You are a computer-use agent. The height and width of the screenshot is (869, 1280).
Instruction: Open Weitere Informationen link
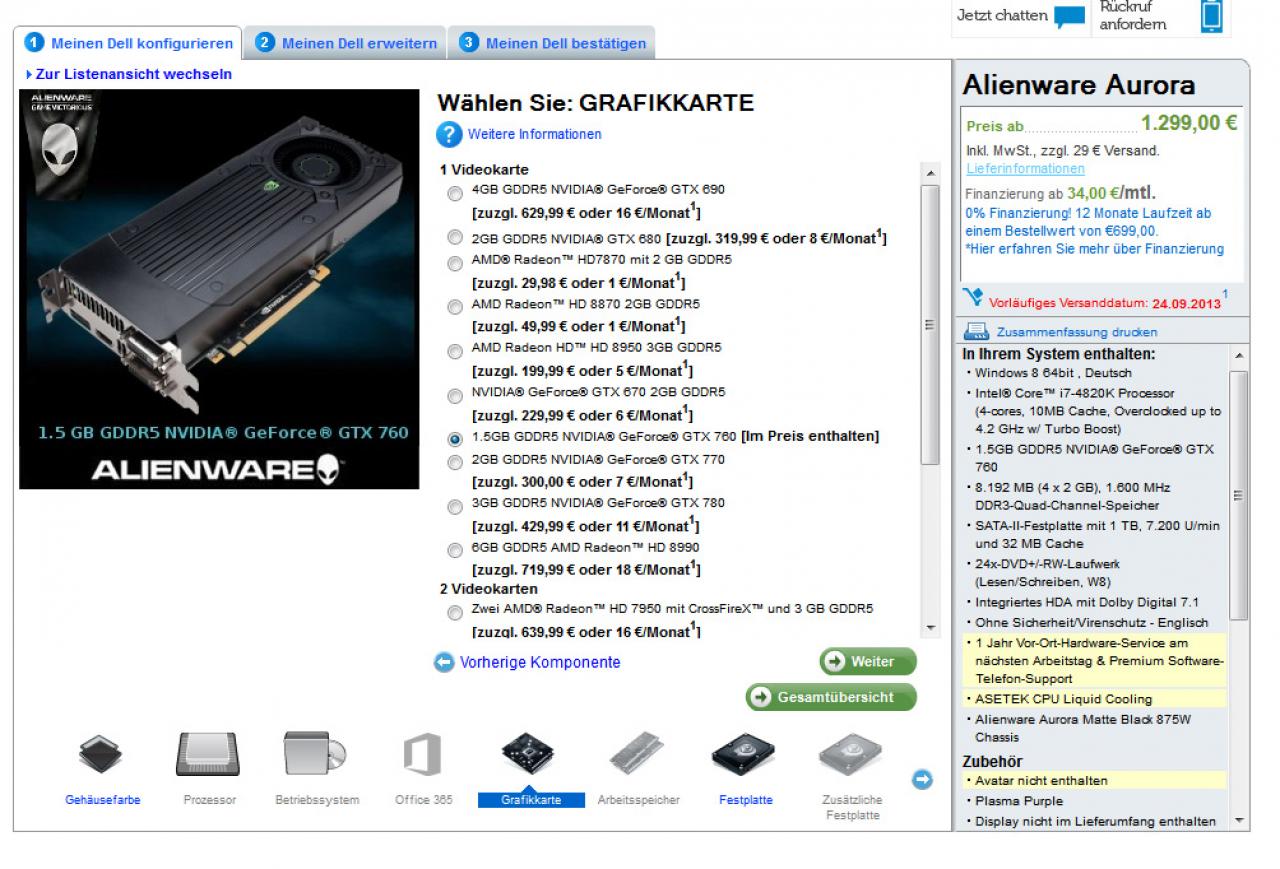534,134
